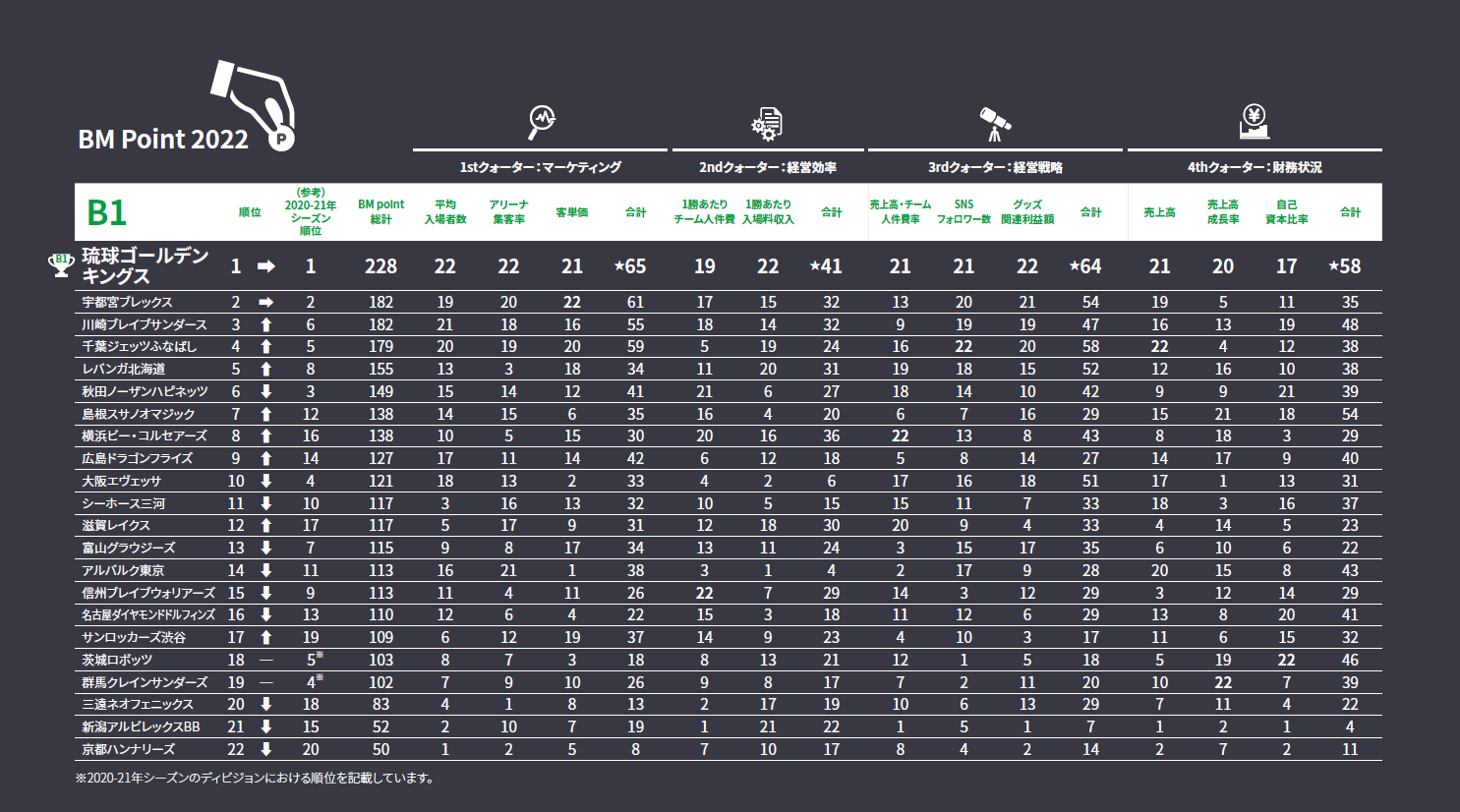Image resolution: width=1460 pixels, height=812 pixels.
Task: Click the BM Point 2022 title
Action: [163, 140]
